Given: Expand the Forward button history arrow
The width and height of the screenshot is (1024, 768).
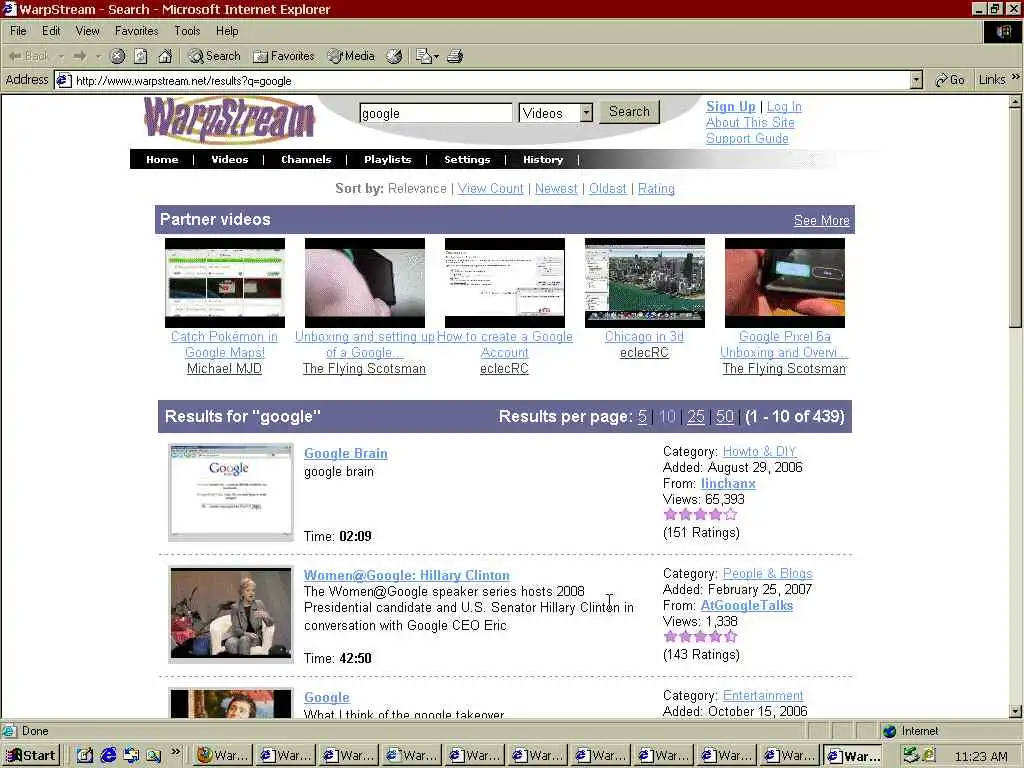Looking at the screenshot, I should click(98, 56).
